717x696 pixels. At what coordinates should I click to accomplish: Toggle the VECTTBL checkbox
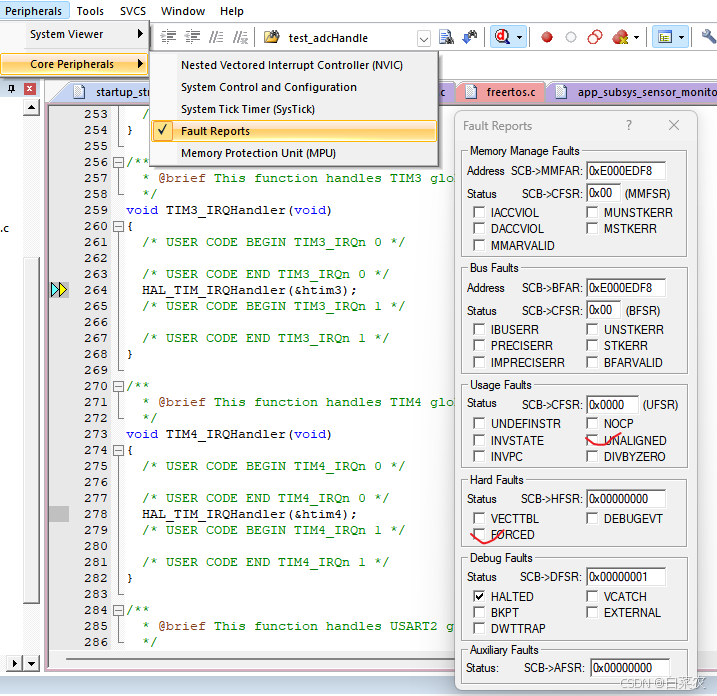(479, 518)
